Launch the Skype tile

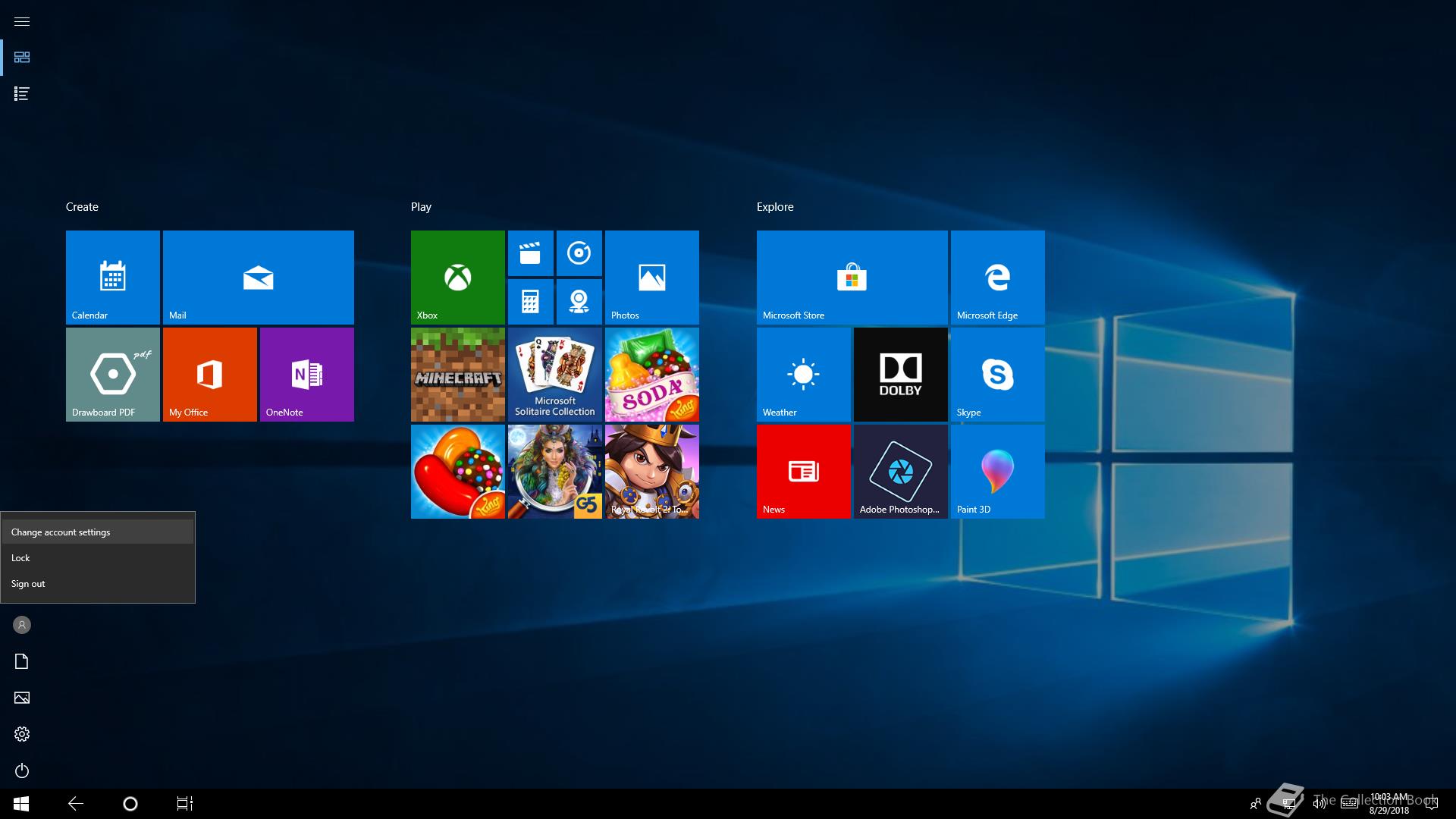998,375
